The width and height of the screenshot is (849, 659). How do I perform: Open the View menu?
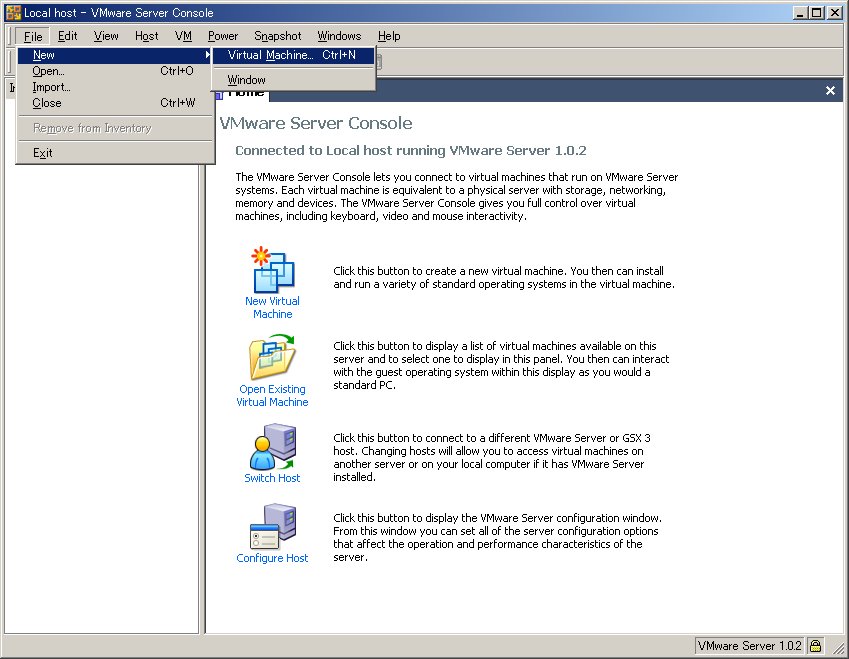click(106, 36)
